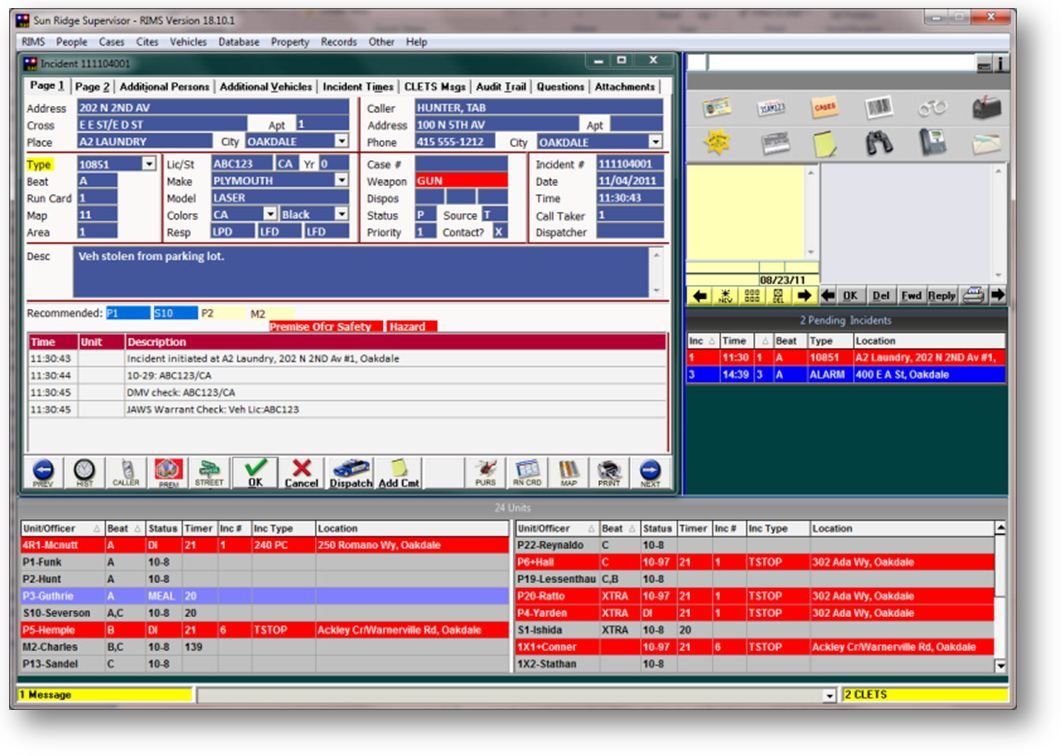
Task: Expand the Colors CA dropdown
Action: pyautogui.click(x=270, y=214)
